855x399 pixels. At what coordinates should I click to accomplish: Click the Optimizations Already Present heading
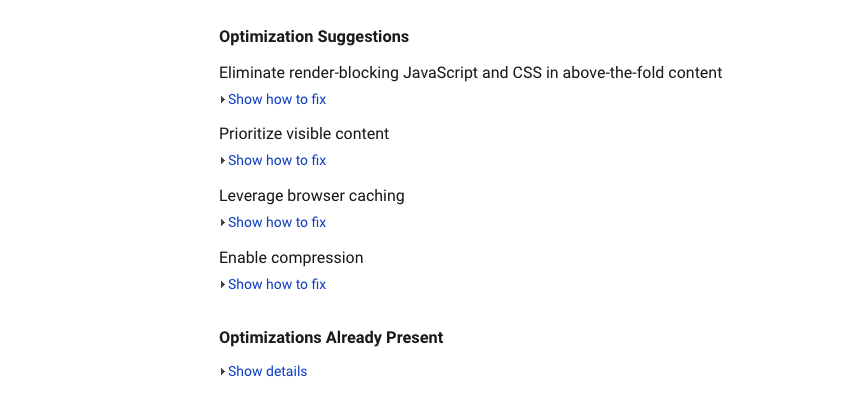[x=331, y=337]
